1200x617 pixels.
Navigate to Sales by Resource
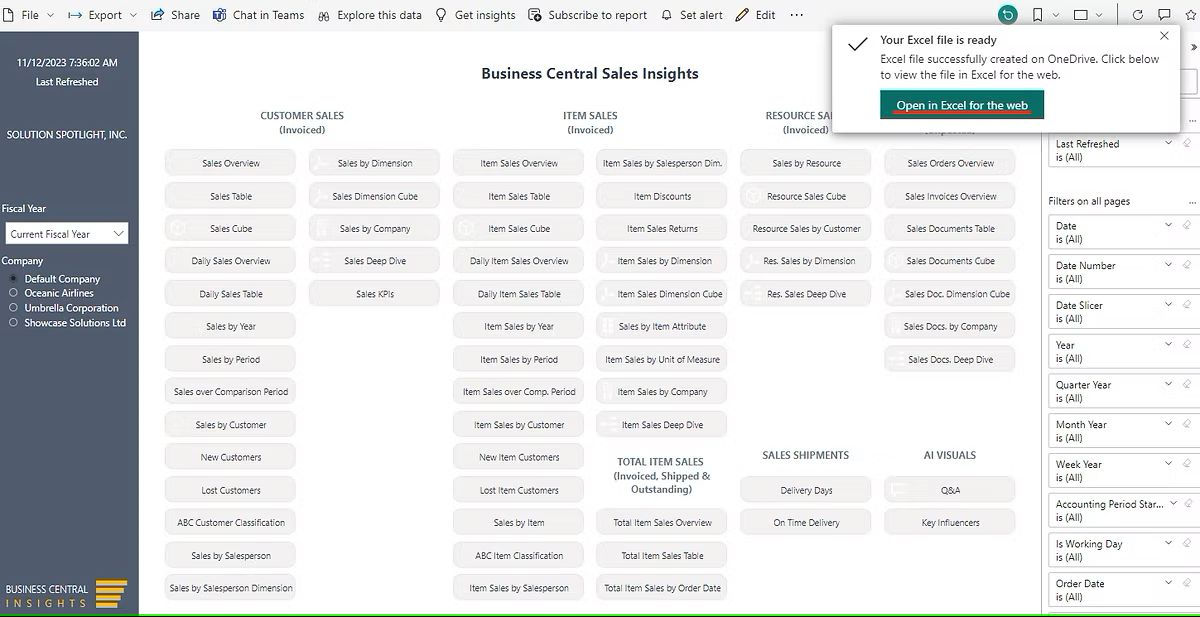click(x=806, y=163)
